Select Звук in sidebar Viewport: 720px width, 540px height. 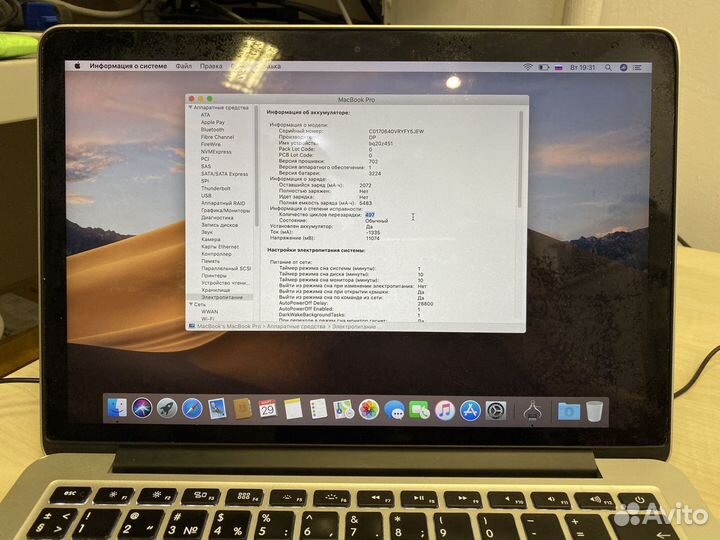click(207, 232)
